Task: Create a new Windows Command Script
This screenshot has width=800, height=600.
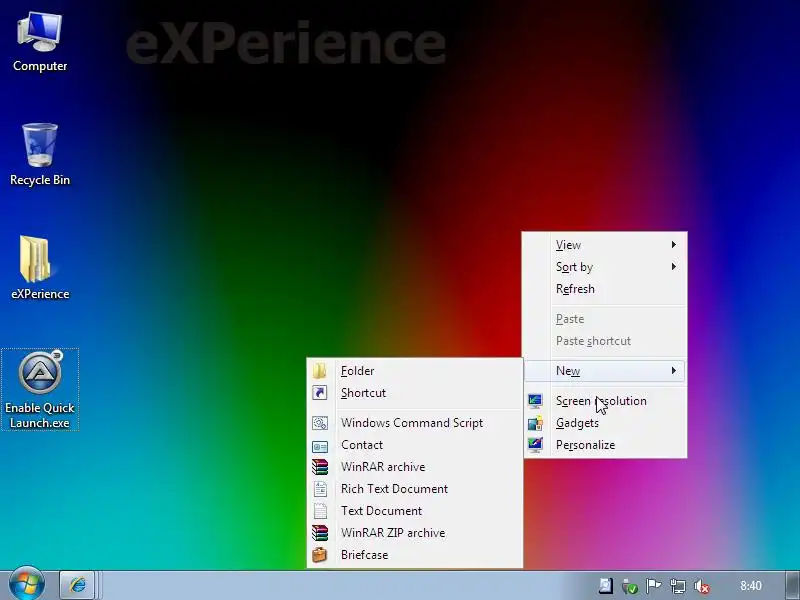Action: coord(415,423)
